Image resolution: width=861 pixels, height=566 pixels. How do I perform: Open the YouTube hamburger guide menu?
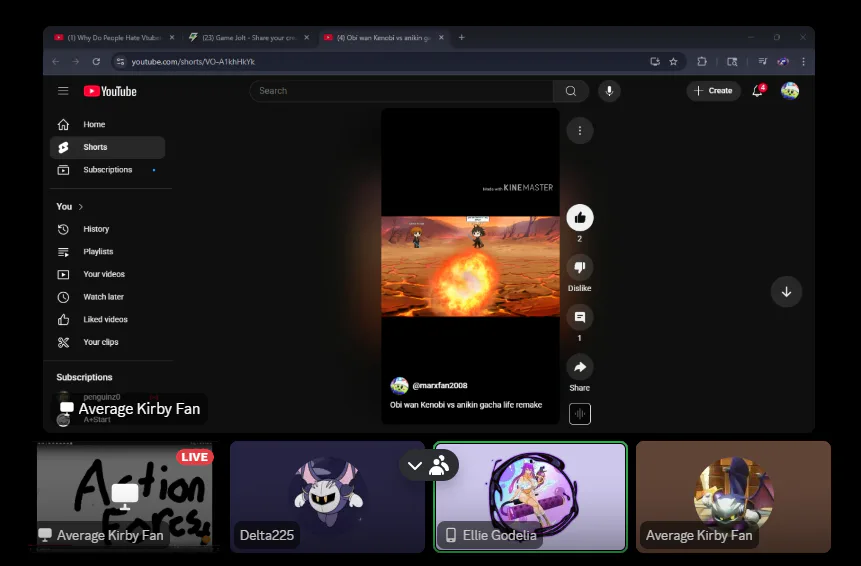[63, 91]
